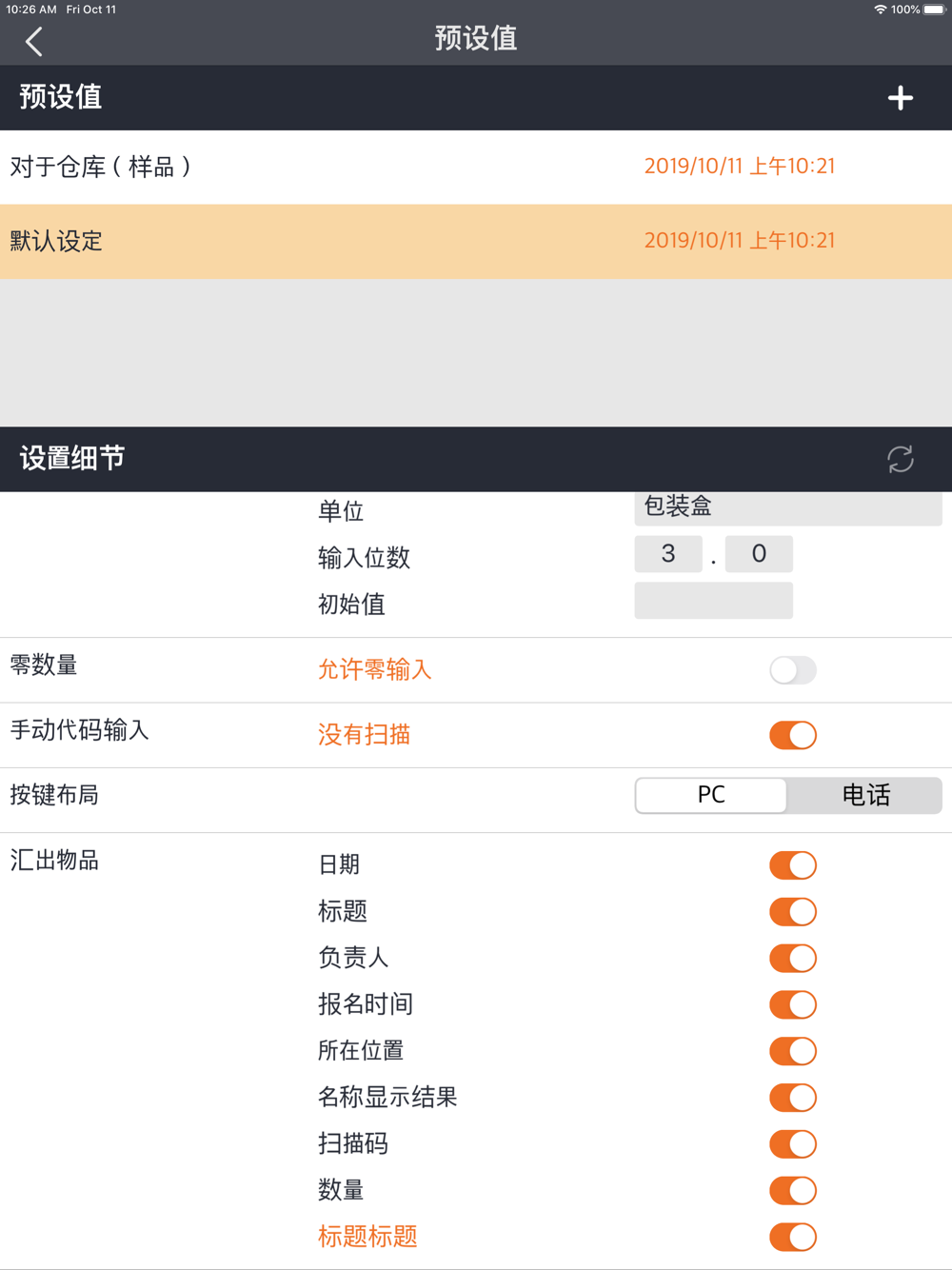Image resolution: width=952 pixels, height=1270 pixels.
Task: Select the decimal digits box showing 0
Action: pos(759,554)
